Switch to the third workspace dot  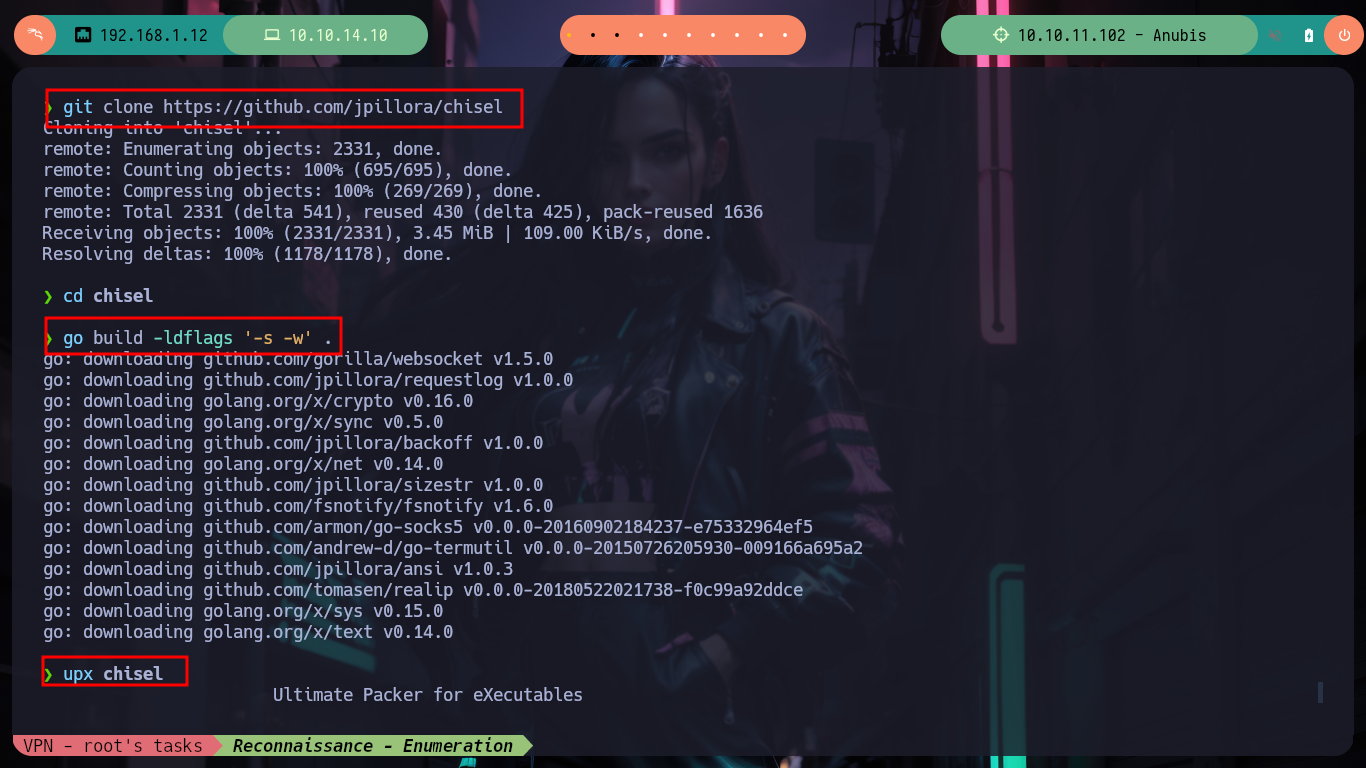617,35
